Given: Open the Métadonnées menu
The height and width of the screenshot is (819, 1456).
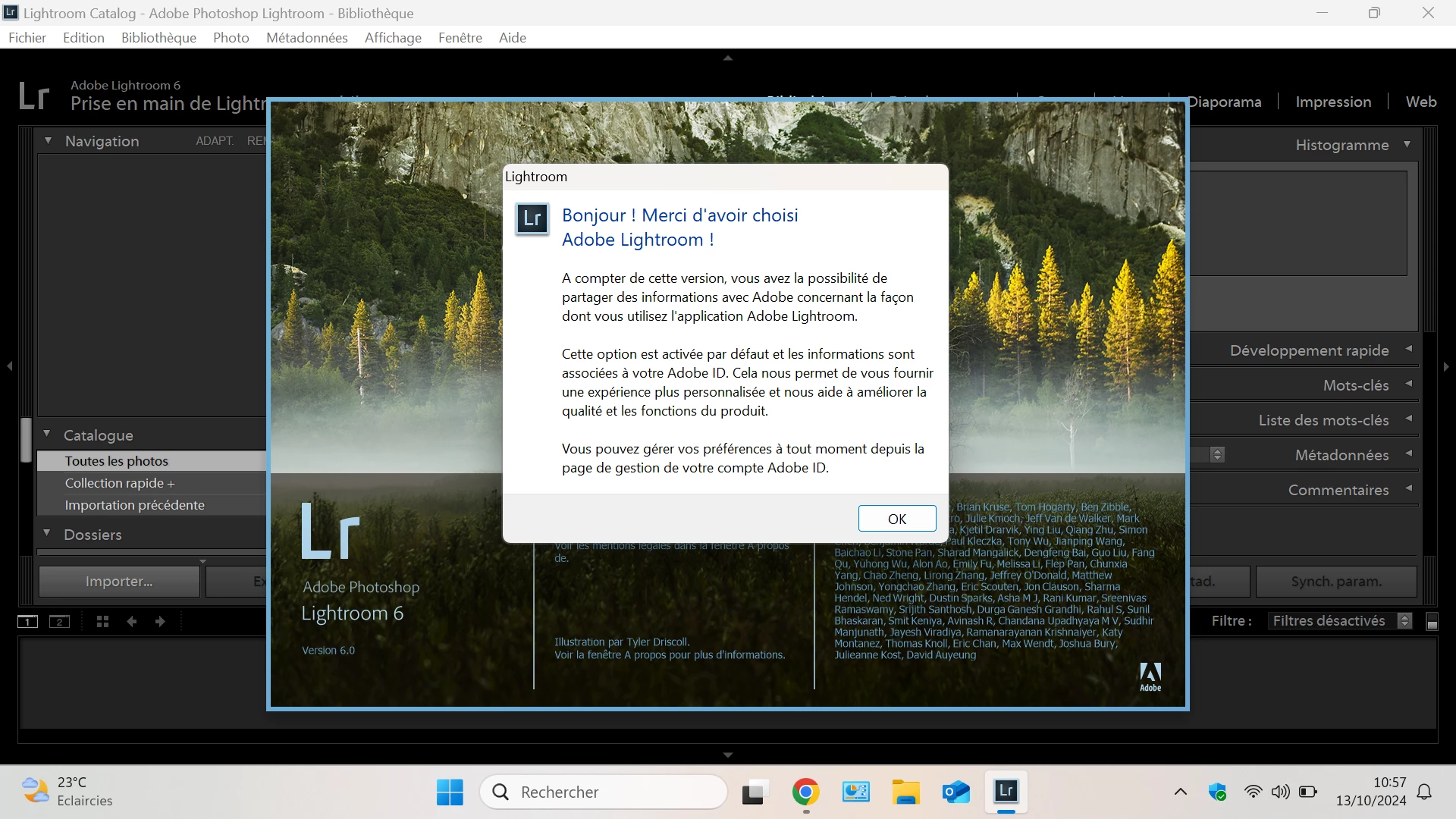Looking at the screenshot, I should pos(306,38).
